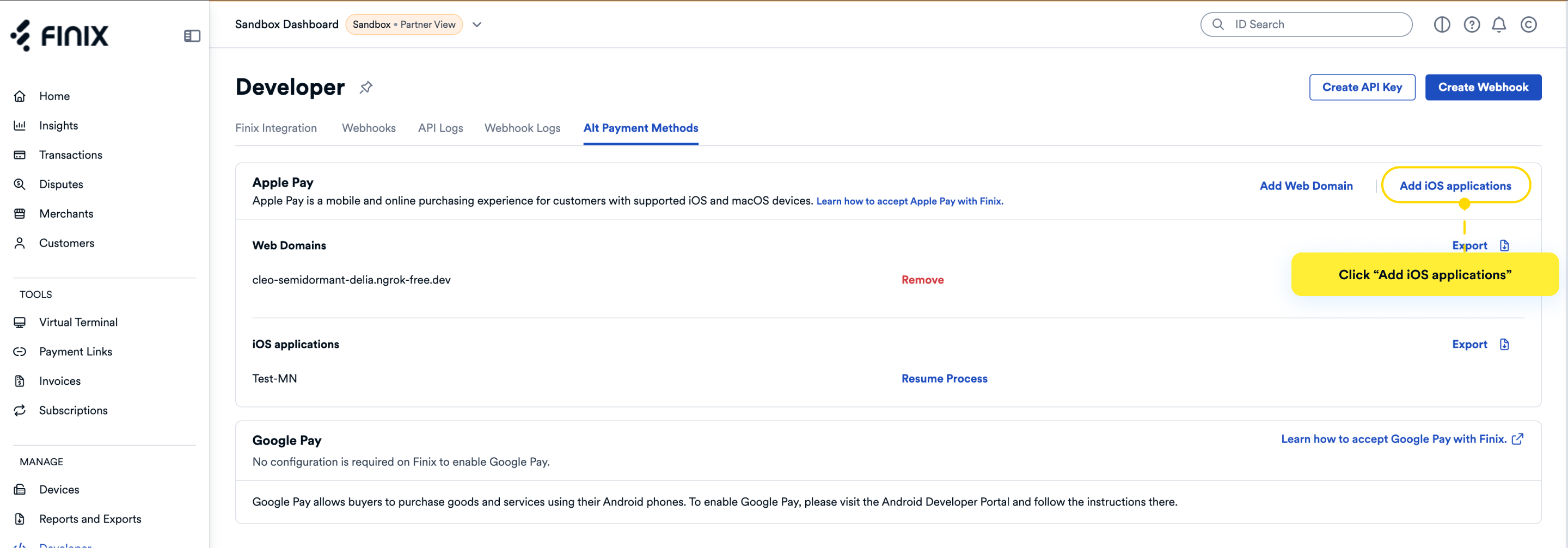Open Invoices in the sidebar
The height and width of the screenshot is (548, 1568).
coord(60,381)
